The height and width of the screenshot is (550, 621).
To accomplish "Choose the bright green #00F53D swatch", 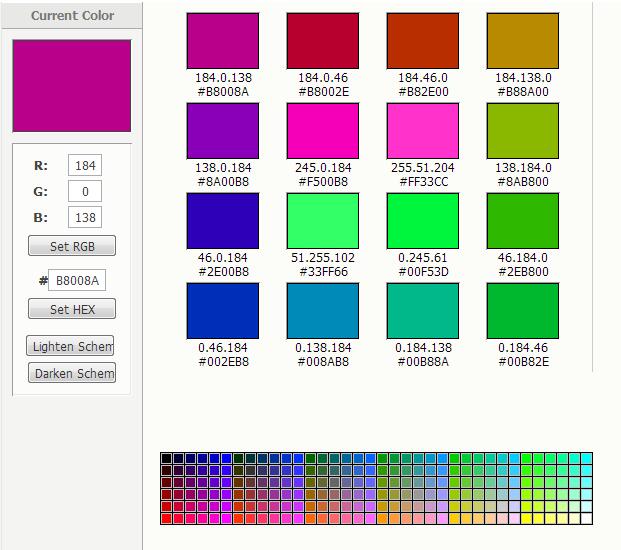I will pyautogui.click(x=422, y=221).
